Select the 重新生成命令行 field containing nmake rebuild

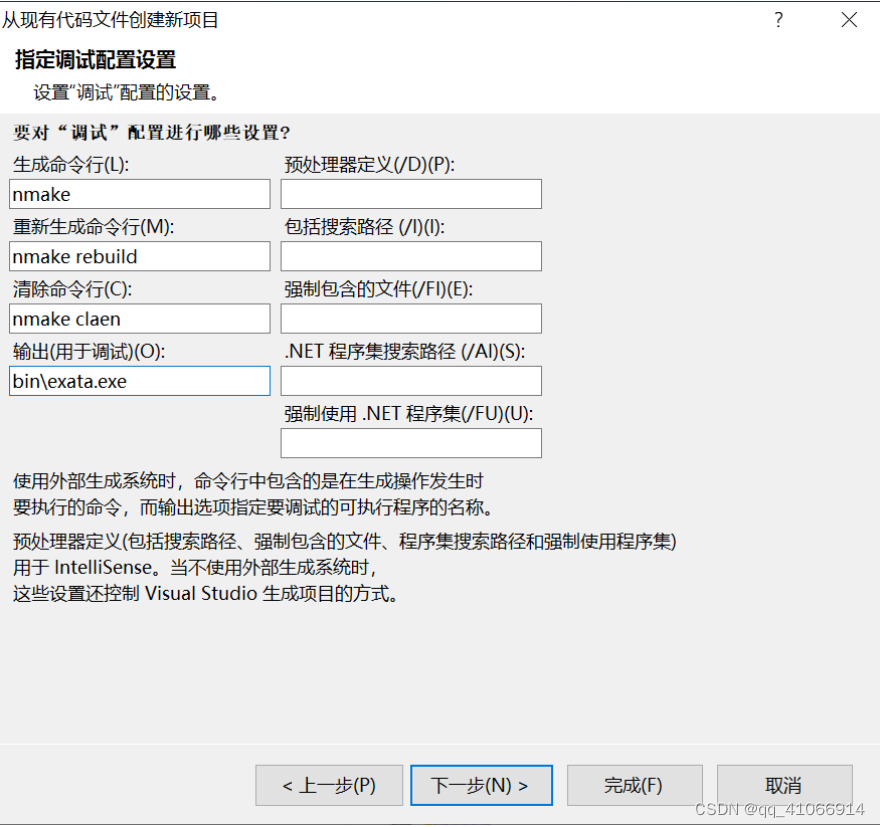[139, 256]
